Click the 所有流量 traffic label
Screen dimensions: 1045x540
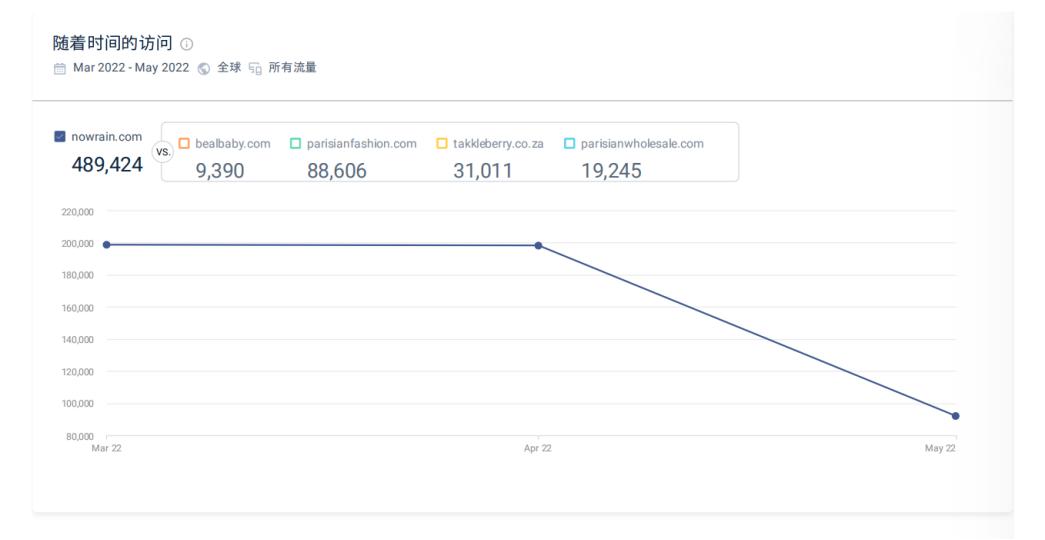[x=293, y=67]
